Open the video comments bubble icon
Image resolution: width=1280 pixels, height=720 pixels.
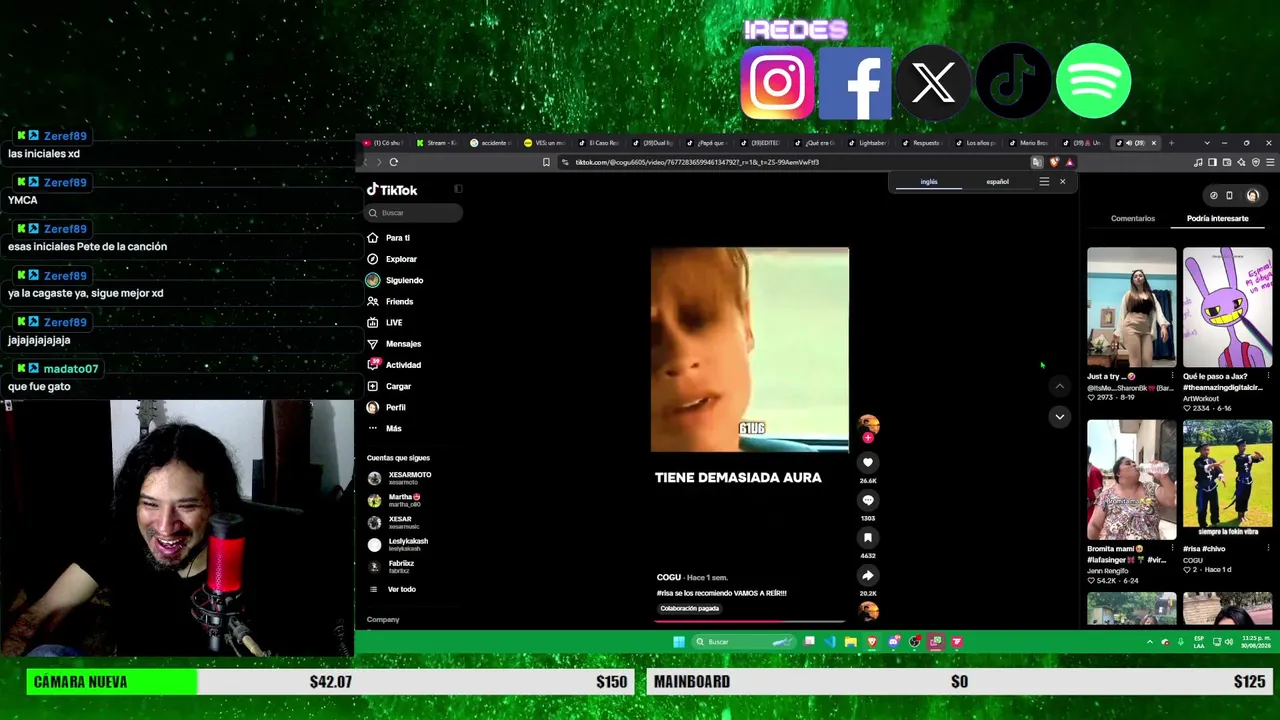point(868,500)
